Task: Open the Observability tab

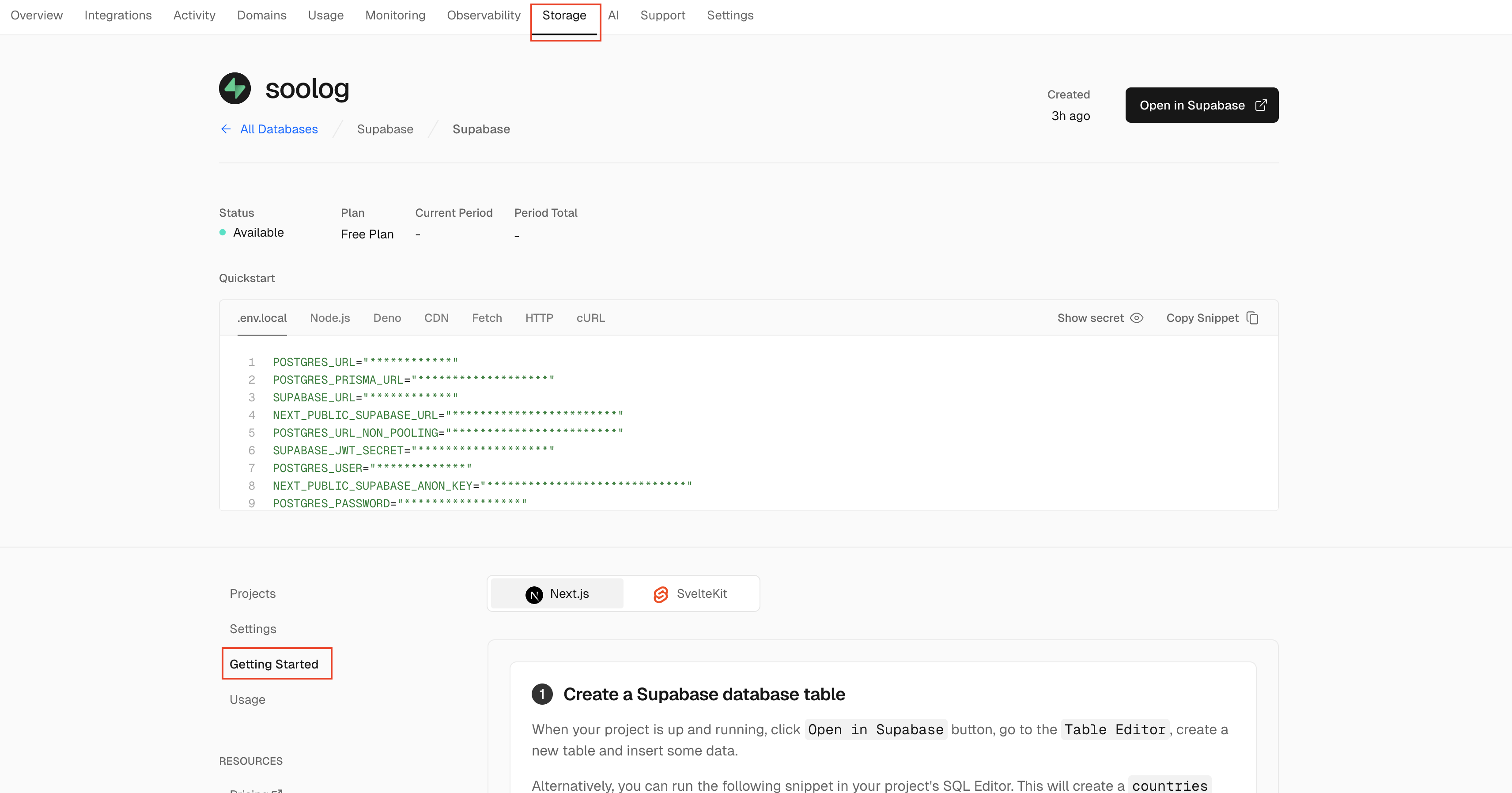Action: [484, 15]
